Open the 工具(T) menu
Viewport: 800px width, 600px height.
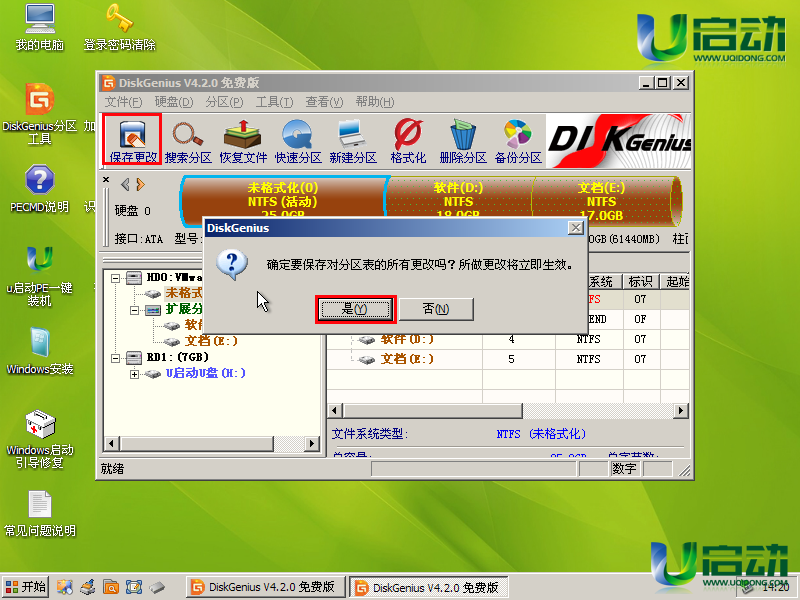(274, 102)
